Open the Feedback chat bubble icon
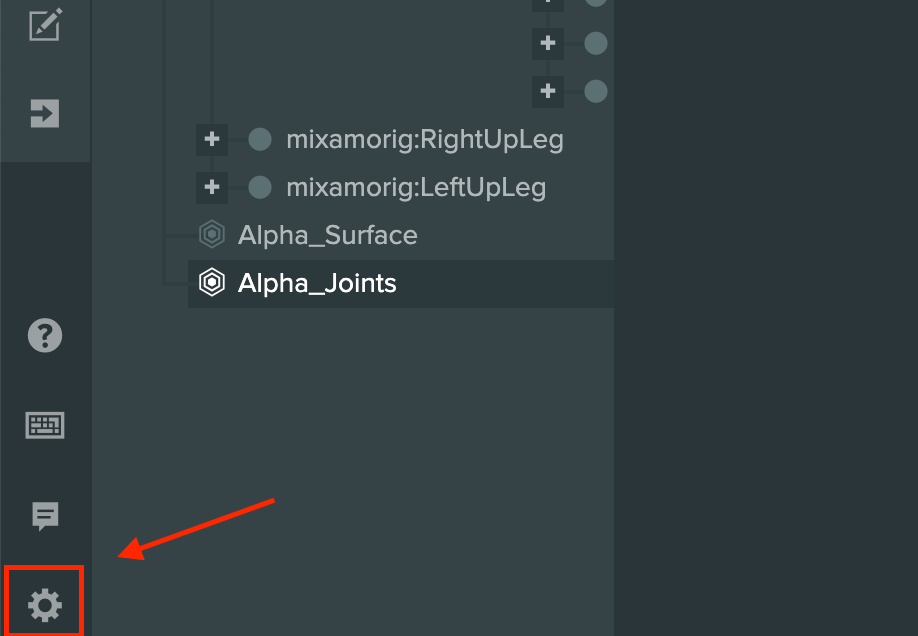The height and width of the screenshot is (636, 918). [45, 516]
